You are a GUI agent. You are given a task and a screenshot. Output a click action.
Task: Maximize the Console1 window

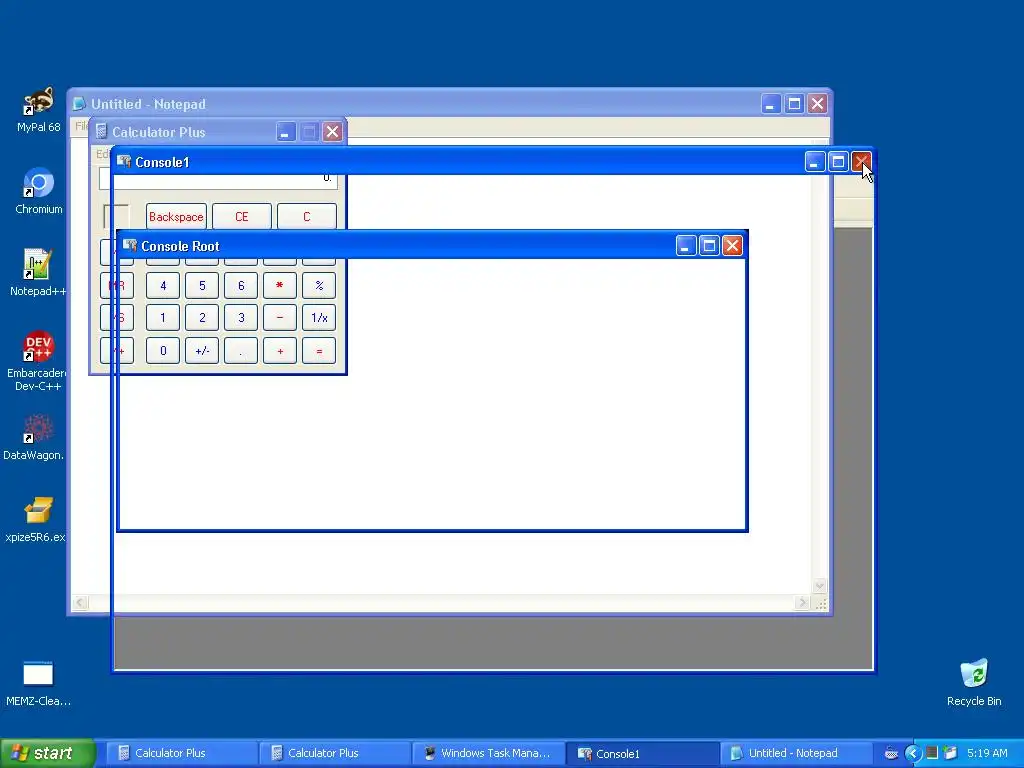[838, 161]
